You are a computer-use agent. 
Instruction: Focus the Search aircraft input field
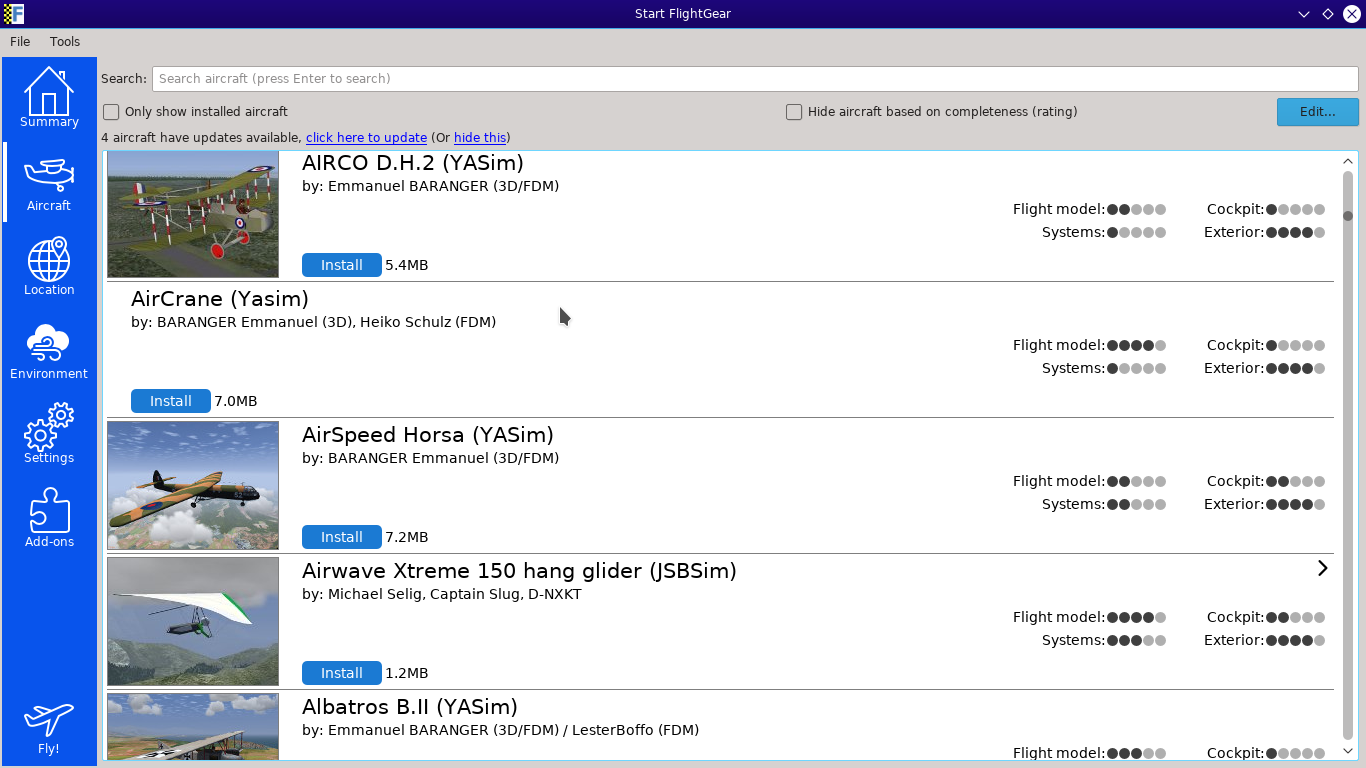coord(755,79)
